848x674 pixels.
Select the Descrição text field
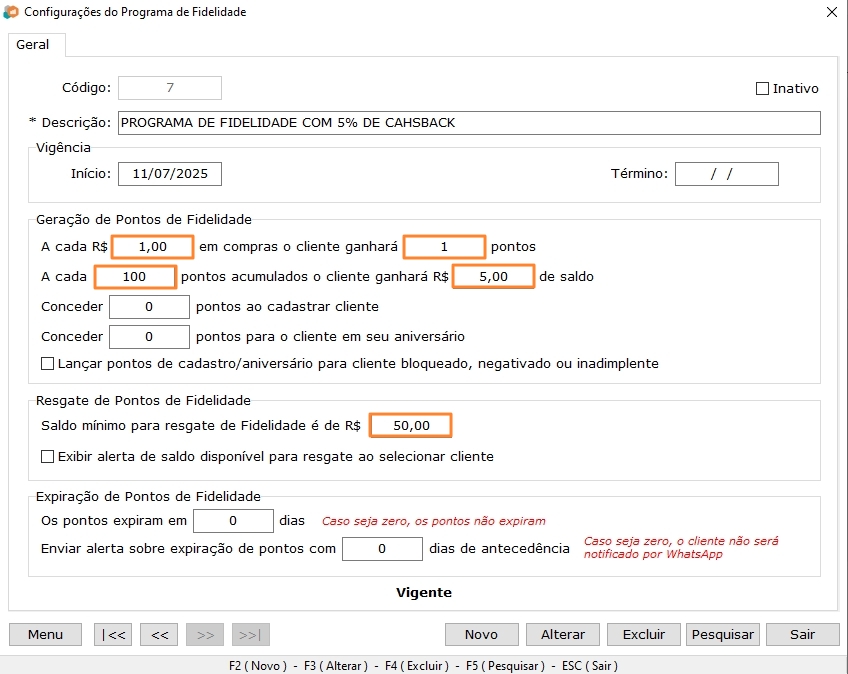[468, 122]
